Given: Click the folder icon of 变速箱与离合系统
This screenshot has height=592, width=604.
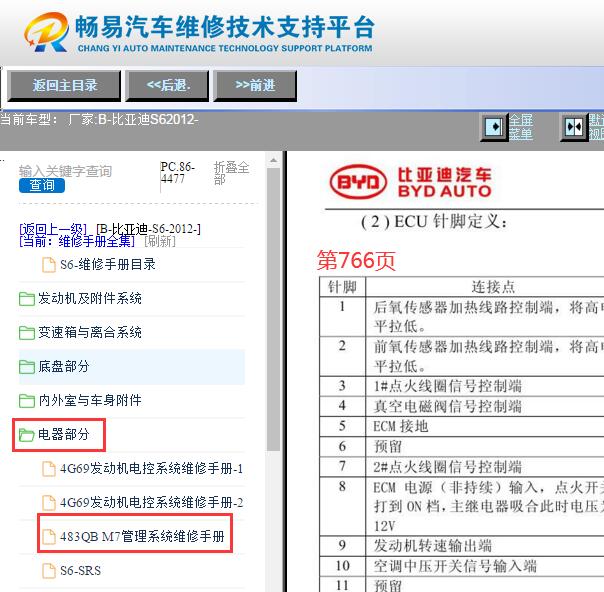Looking at the screenshot, I should 27,333.
